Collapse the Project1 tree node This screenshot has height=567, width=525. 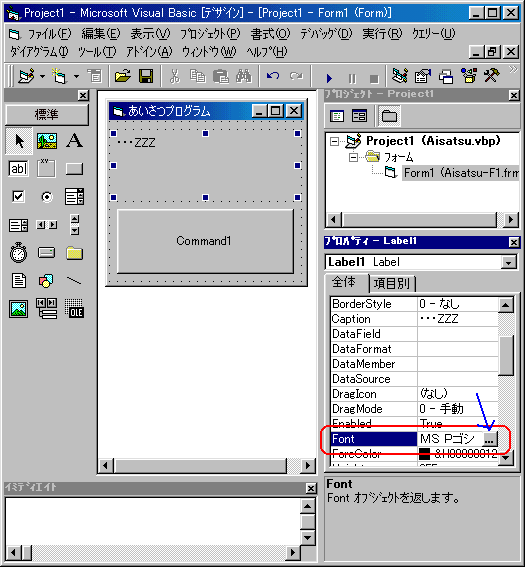coord(335,141)
